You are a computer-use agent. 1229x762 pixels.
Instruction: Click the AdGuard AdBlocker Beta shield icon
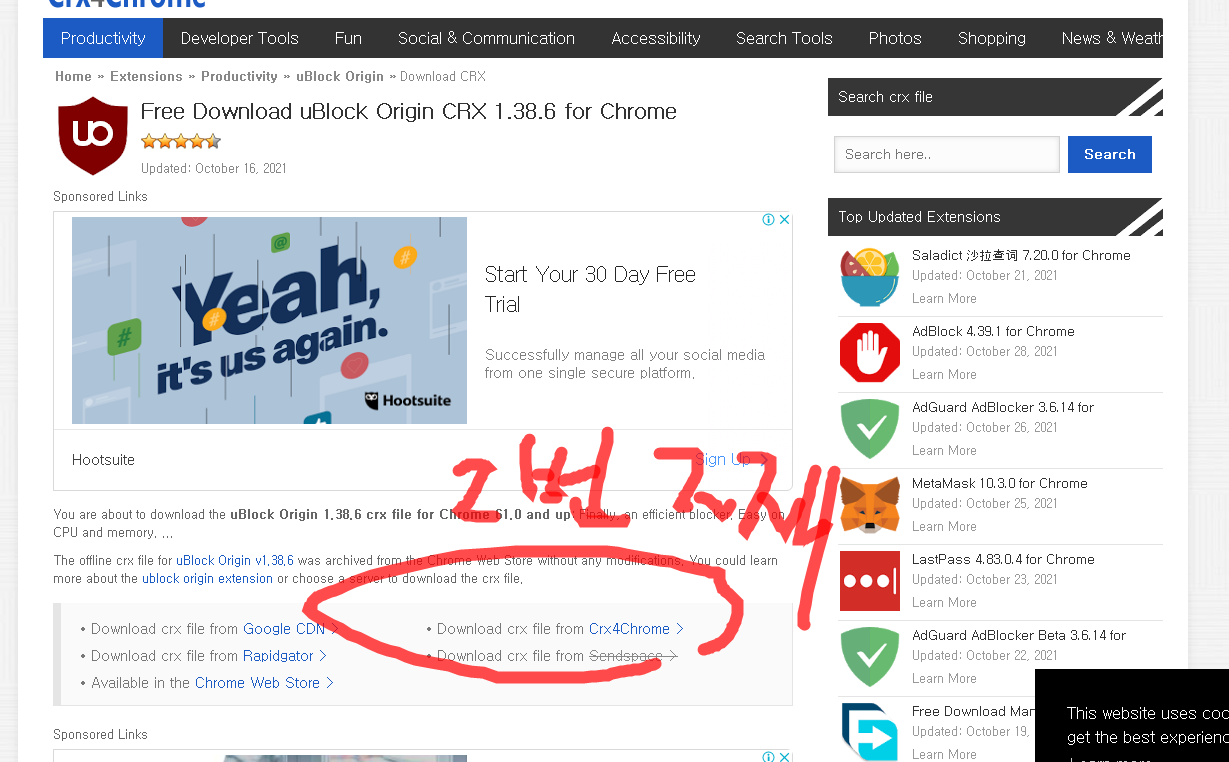(870, 656)
